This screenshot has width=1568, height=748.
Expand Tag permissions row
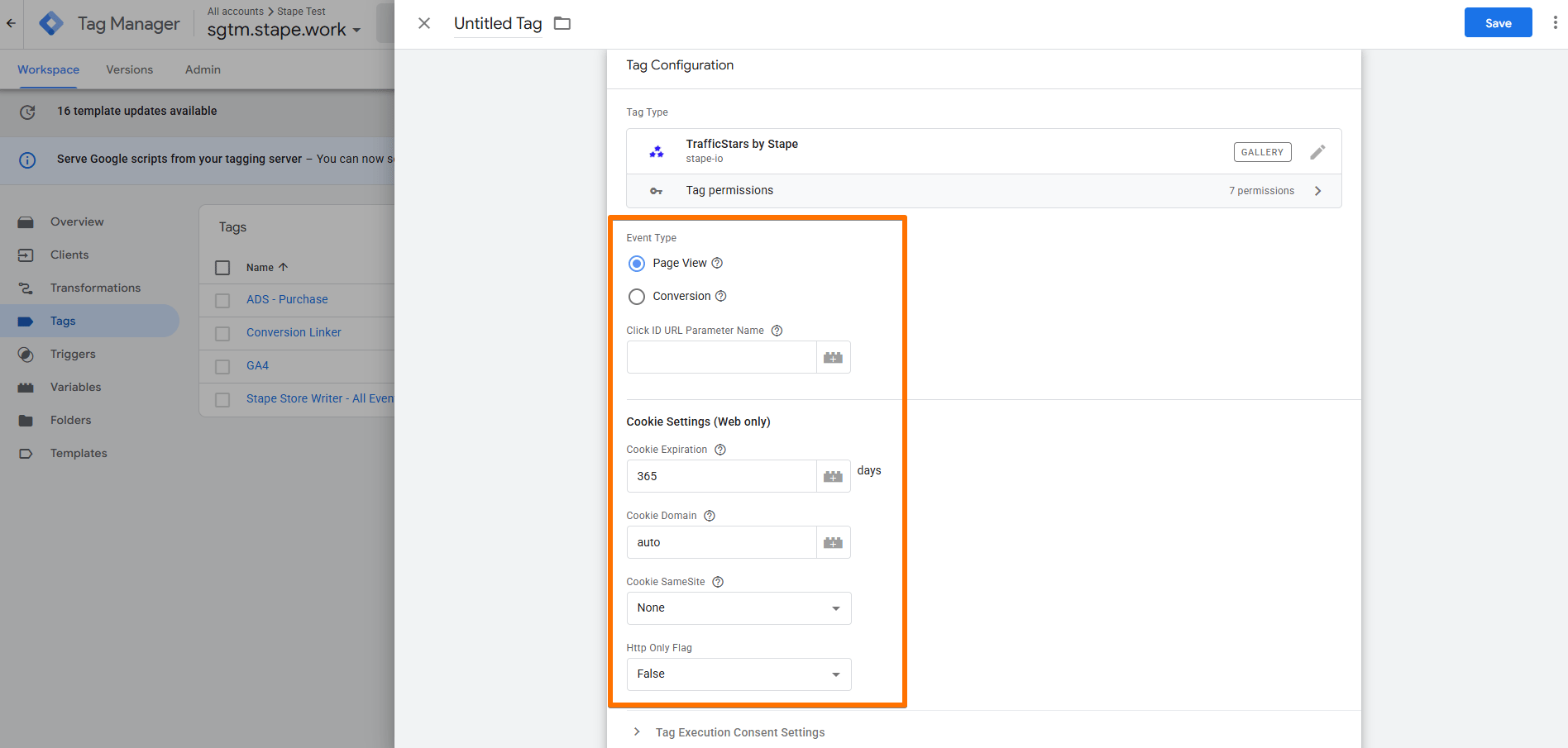click(x=984, y=191)
